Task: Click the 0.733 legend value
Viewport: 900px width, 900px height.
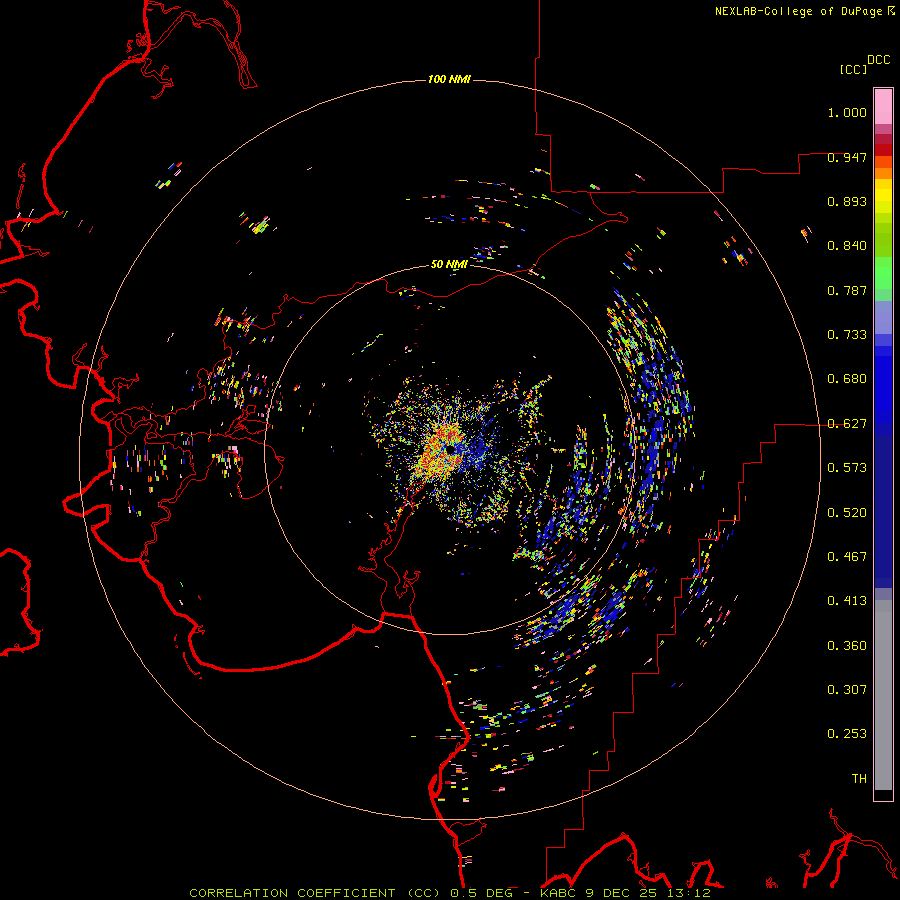Action: (x=847, y=335)
